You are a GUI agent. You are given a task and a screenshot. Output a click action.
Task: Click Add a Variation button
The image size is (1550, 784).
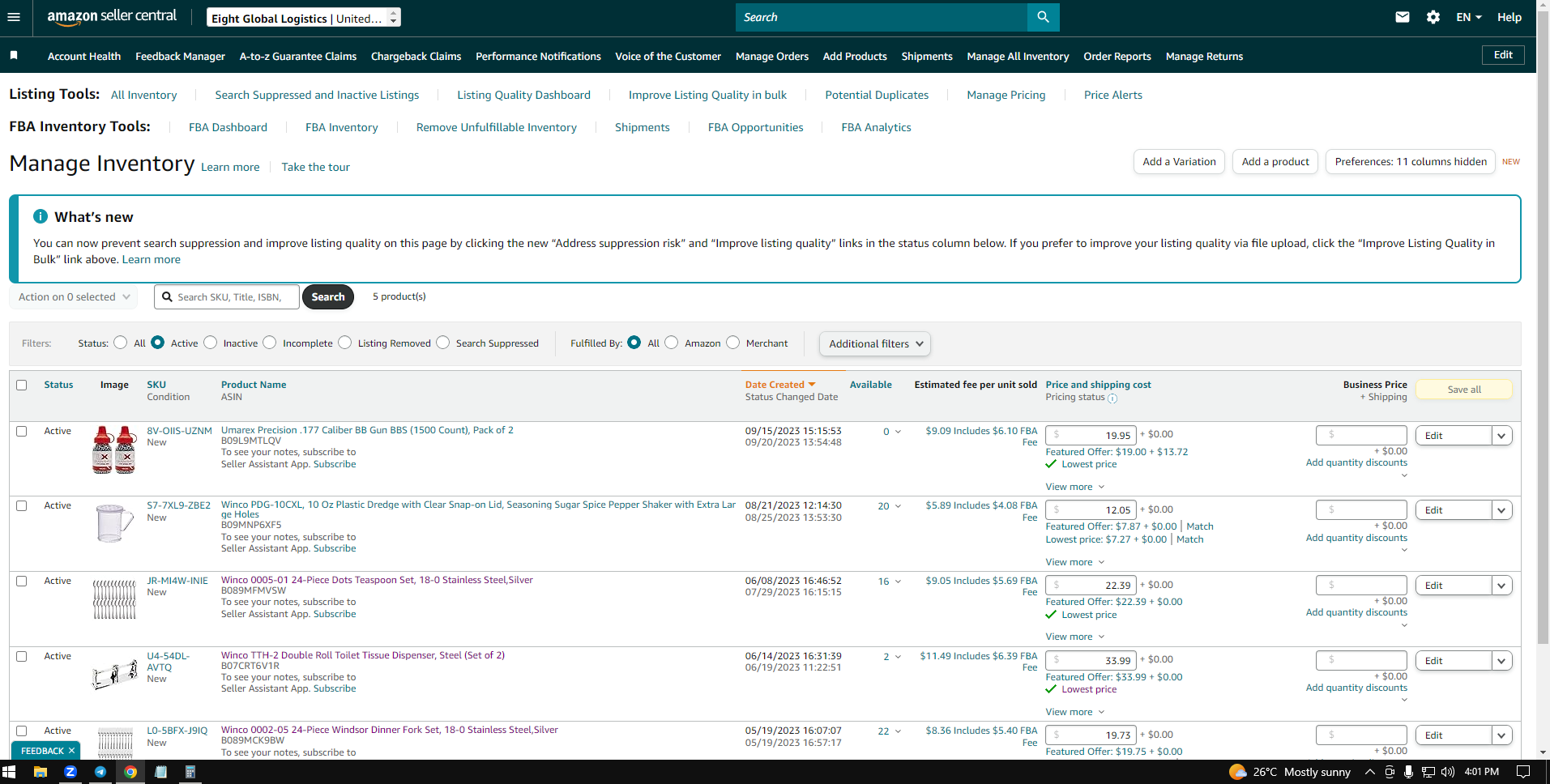pyautogui.click(x=1179, y=162)
